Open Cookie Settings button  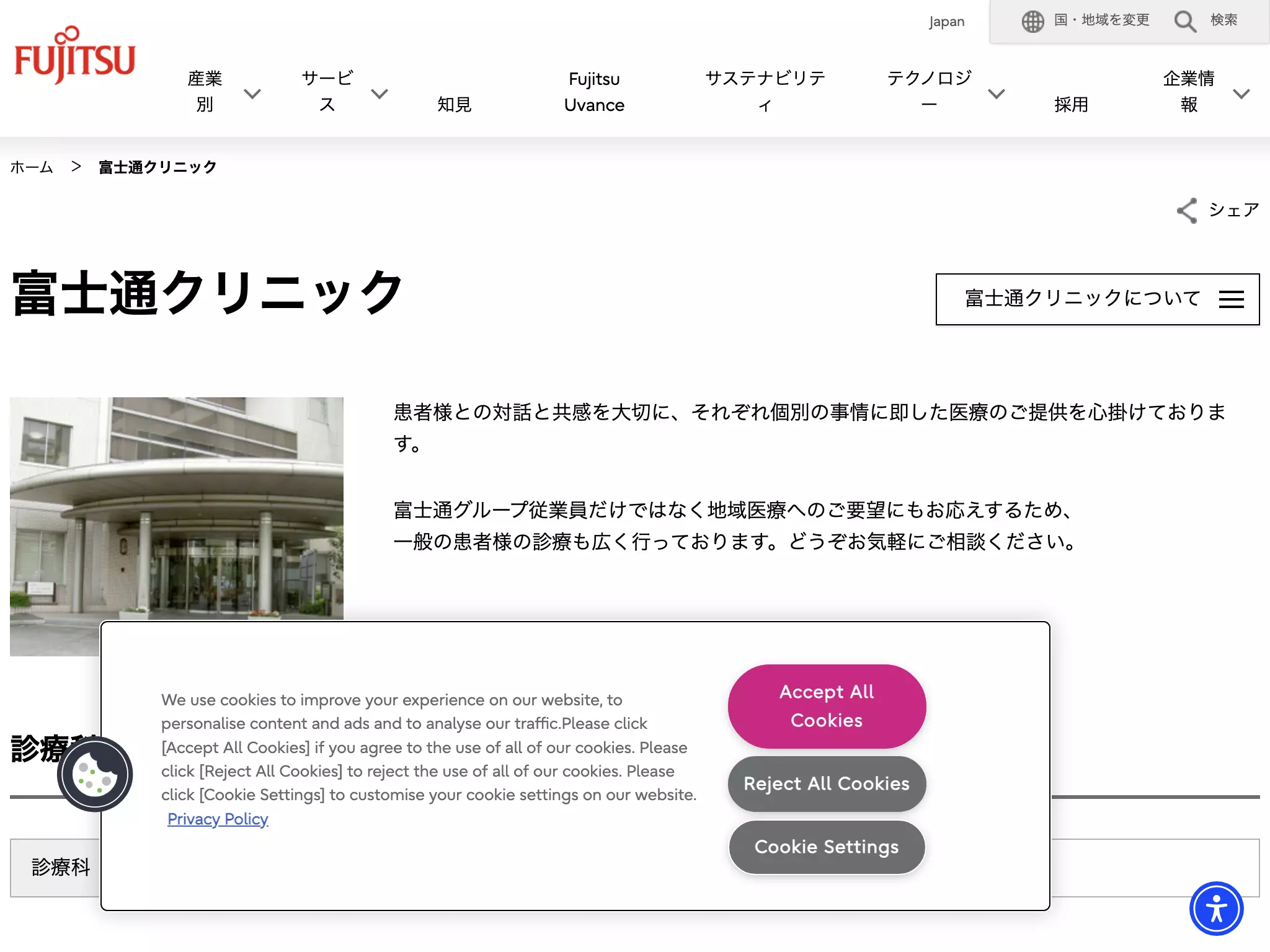827,847
